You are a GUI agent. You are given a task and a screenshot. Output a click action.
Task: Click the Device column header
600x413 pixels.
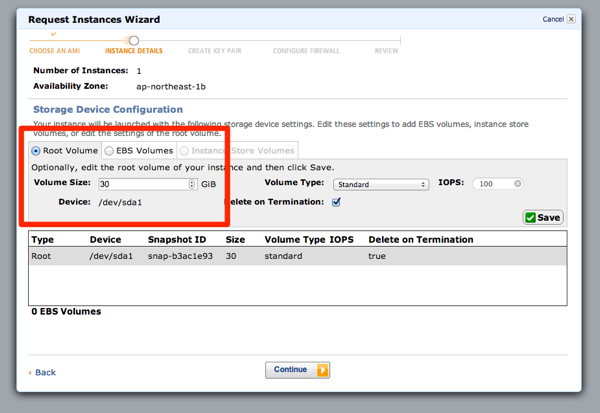[x=105, y=240]
